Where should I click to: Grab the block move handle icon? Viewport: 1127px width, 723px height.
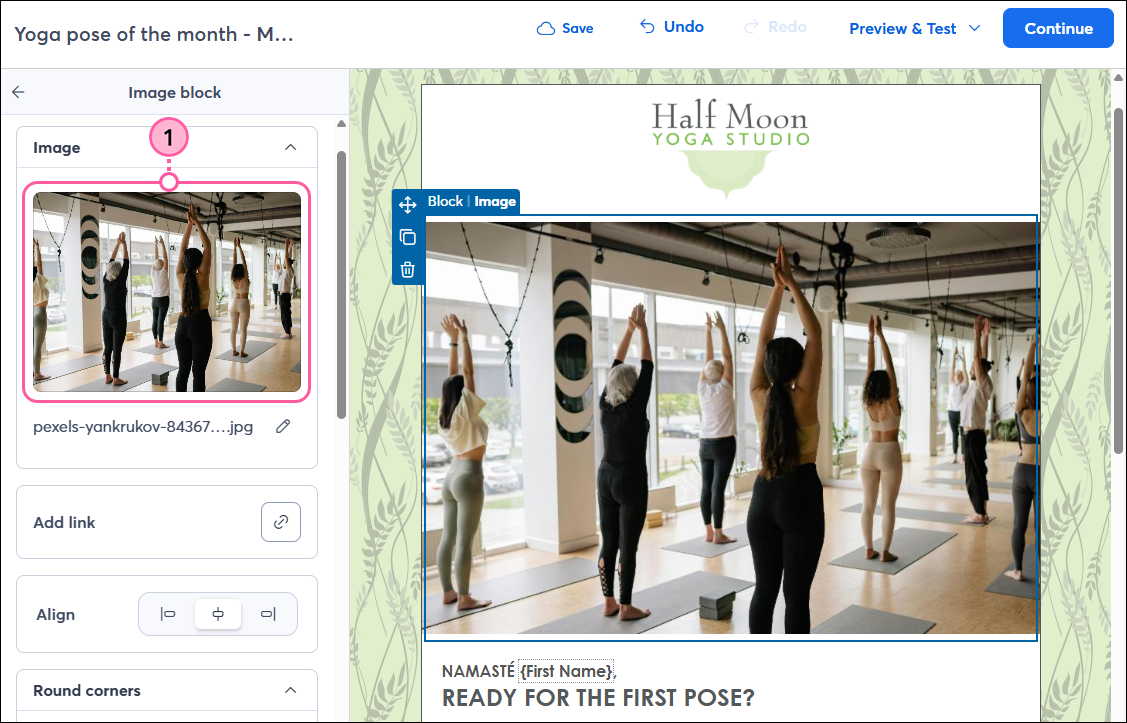[408, 205]
